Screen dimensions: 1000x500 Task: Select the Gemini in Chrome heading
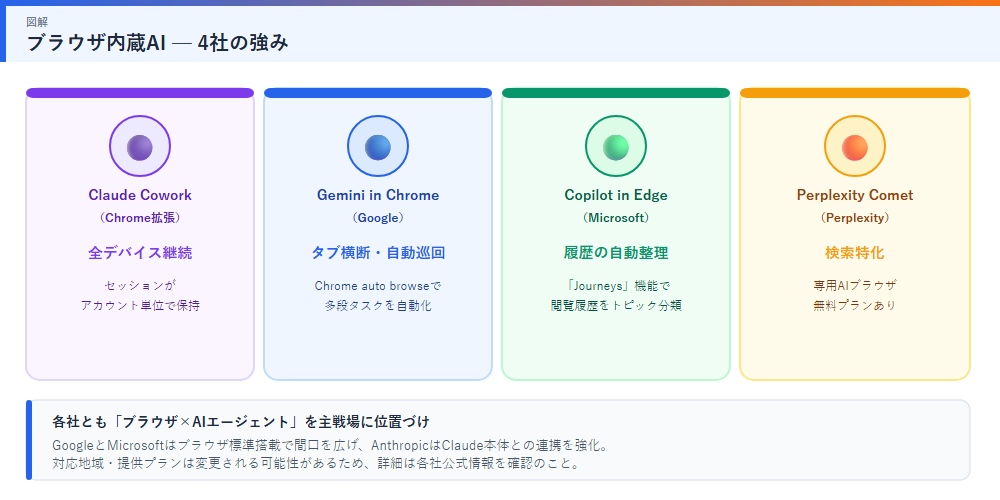tap(378, 195)
